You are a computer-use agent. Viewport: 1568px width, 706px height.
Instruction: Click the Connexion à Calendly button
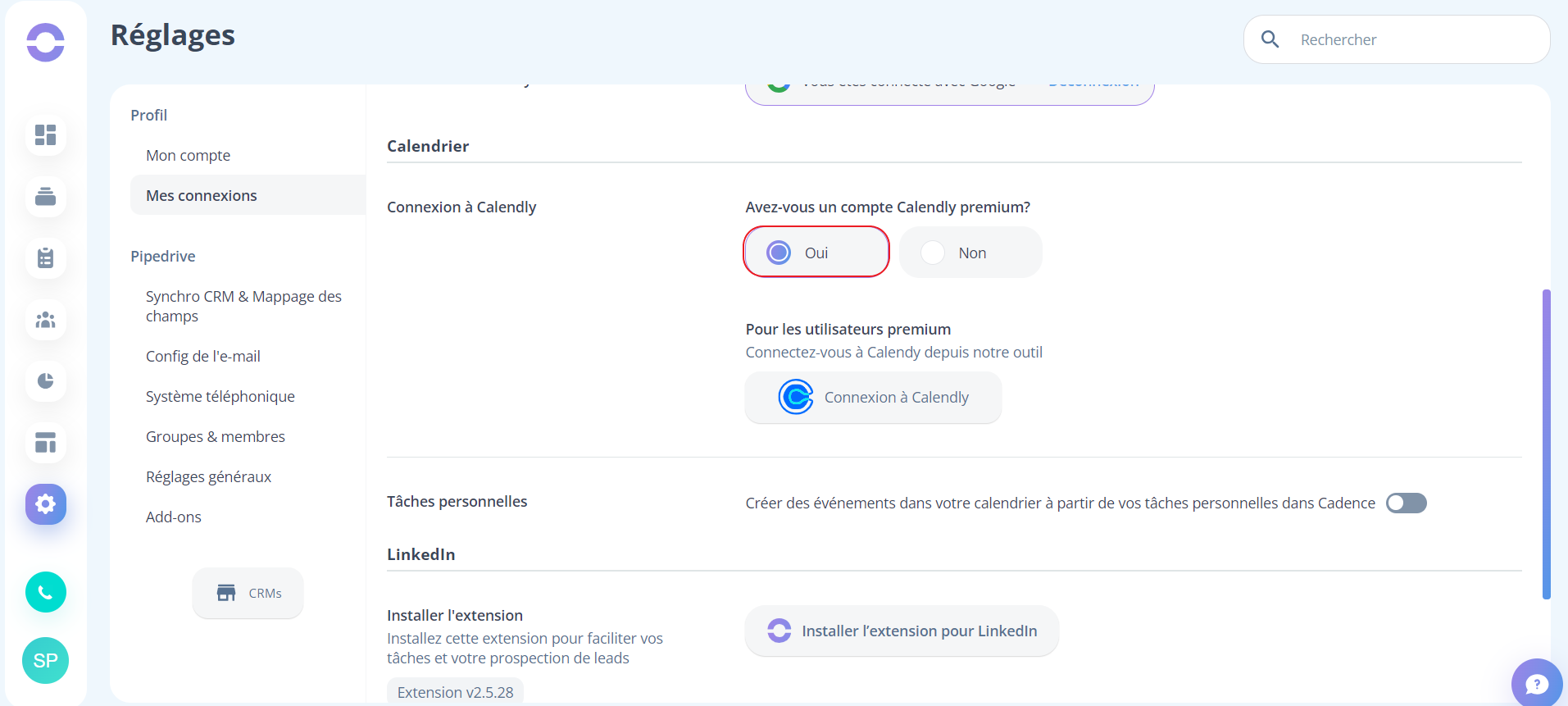pos(873,397)
